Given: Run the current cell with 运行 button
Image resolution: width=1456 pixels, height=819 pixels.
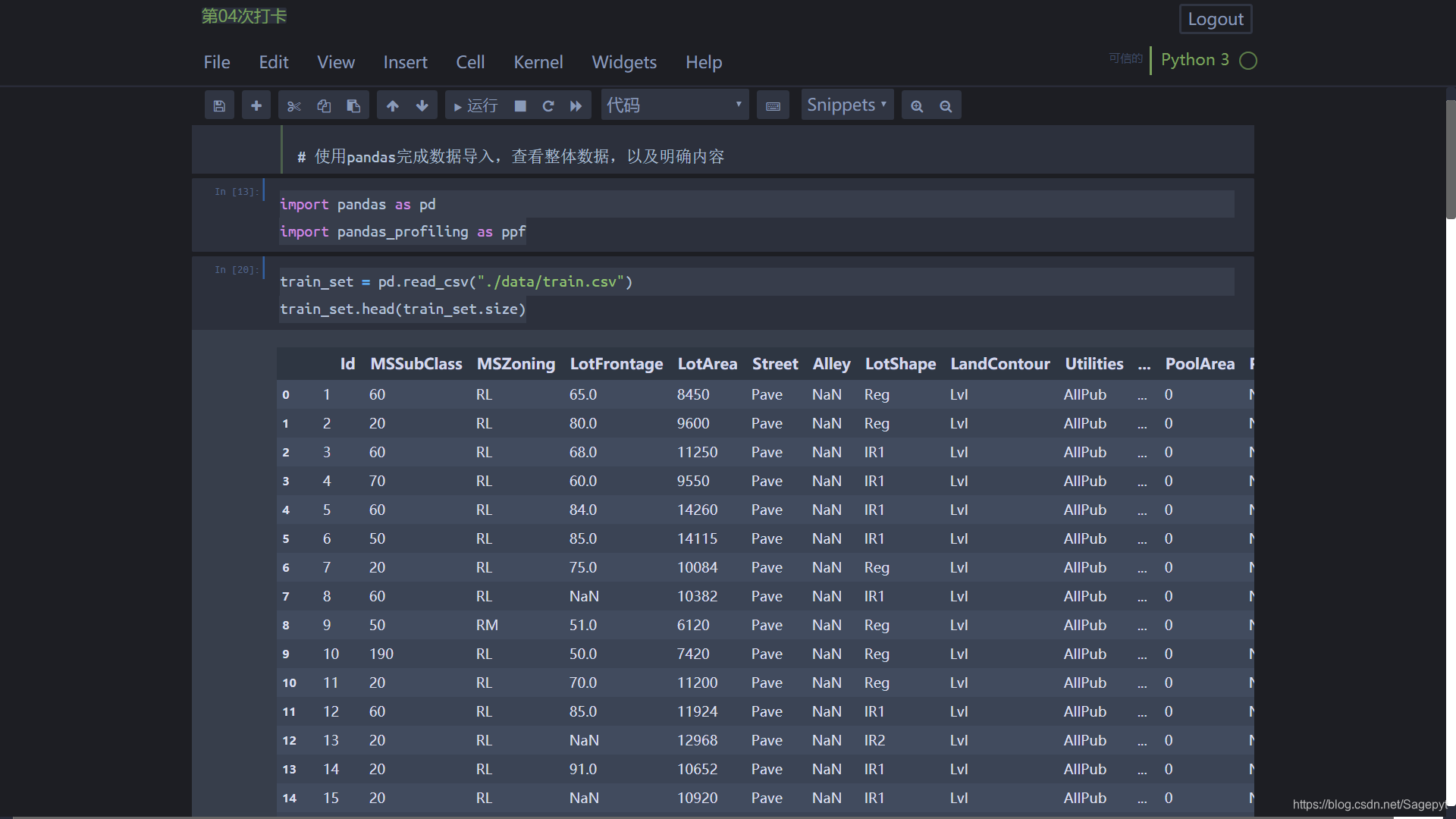Looking at the screenshot, I should [475, 105].
